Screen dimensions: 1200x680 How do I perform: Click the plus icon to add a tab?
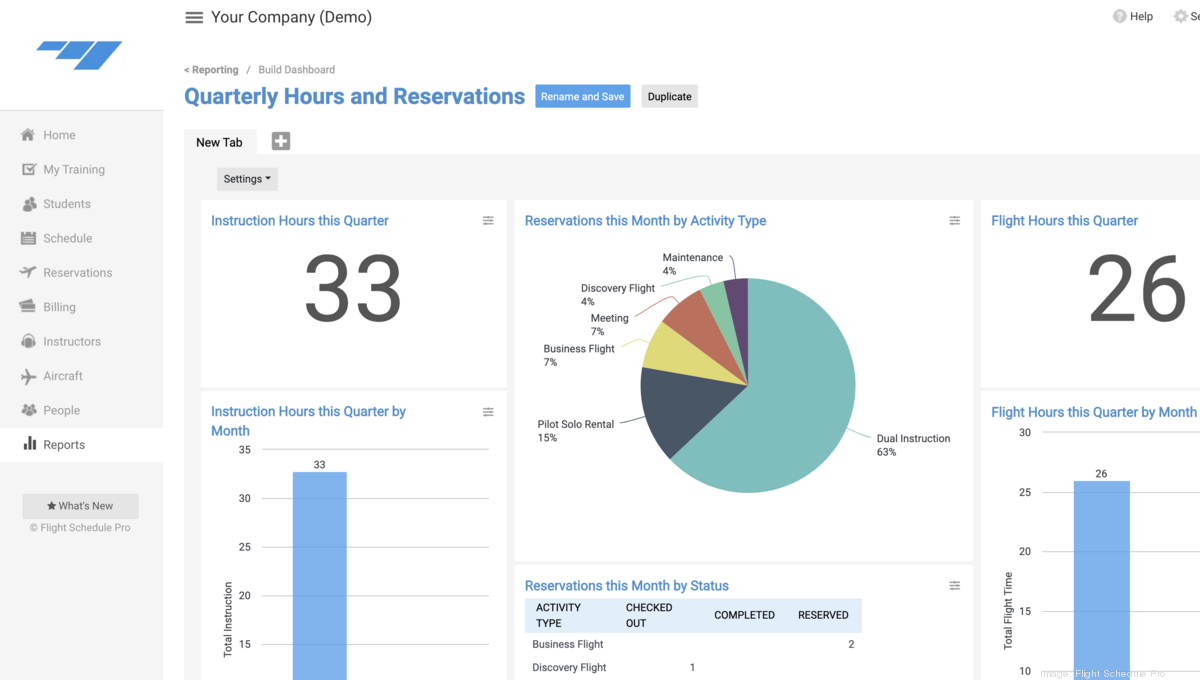point(281,141)
